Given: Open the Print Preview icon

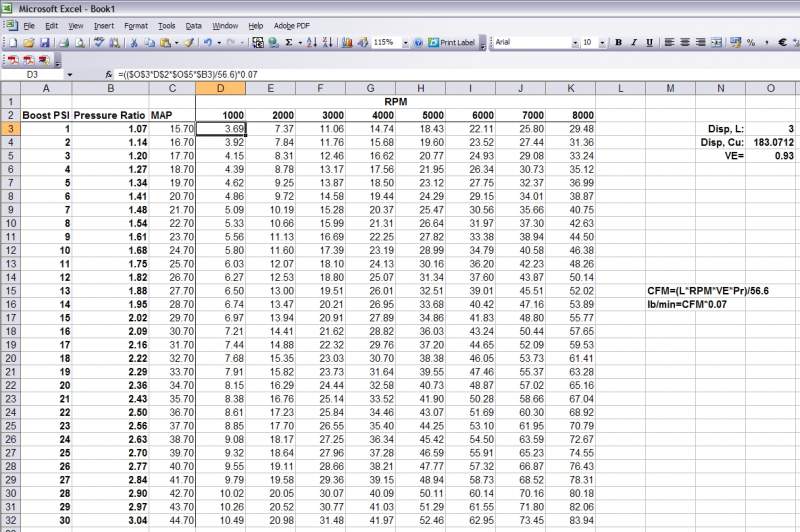Looking at the screenshot, I should [80, 43].
